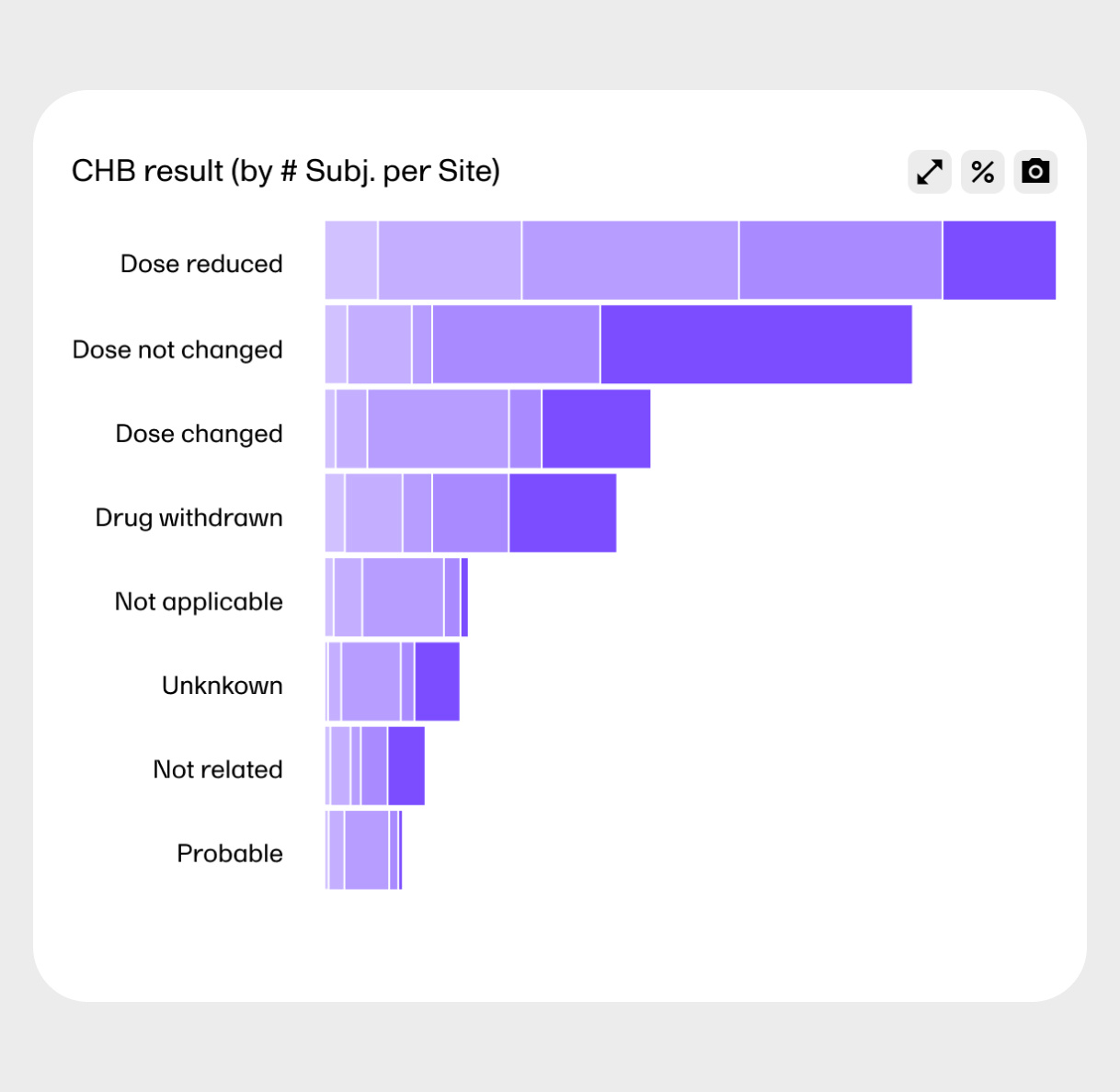Click the Unknkown row label
Viewport: 1120px width, 1092px height.
point(222,686)
